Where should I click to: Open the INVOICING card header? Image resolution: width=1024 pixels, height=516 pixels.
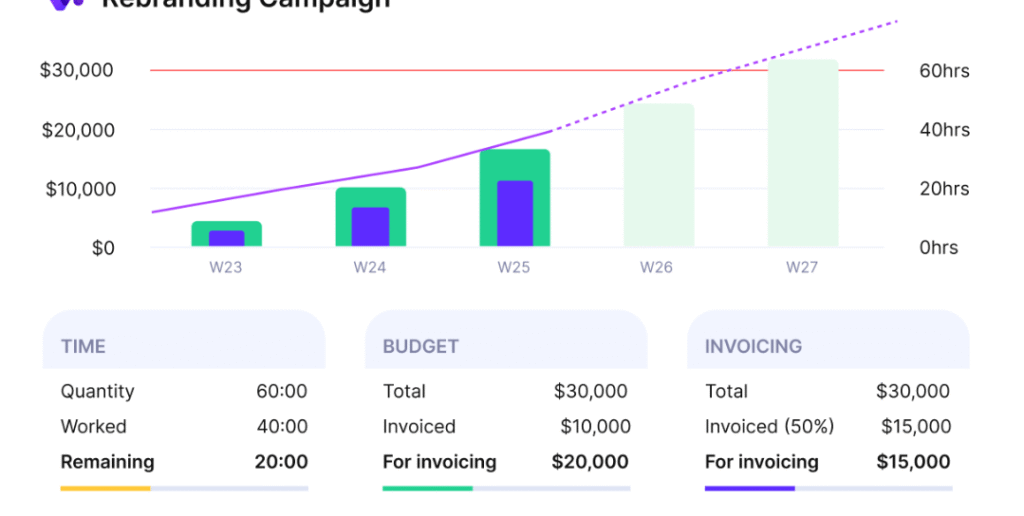828,346
